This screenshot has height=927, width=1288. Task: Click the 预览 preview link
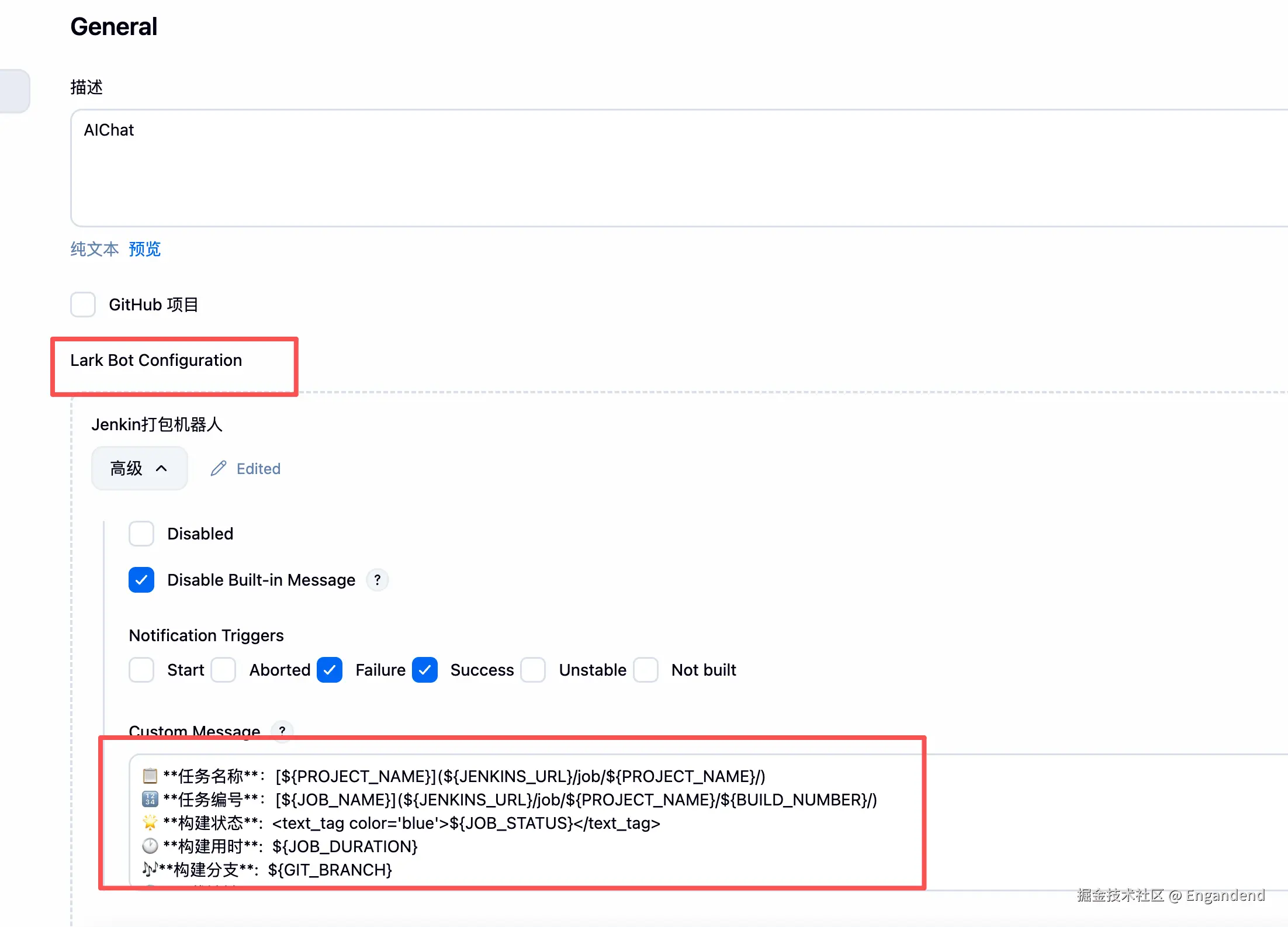144,249
